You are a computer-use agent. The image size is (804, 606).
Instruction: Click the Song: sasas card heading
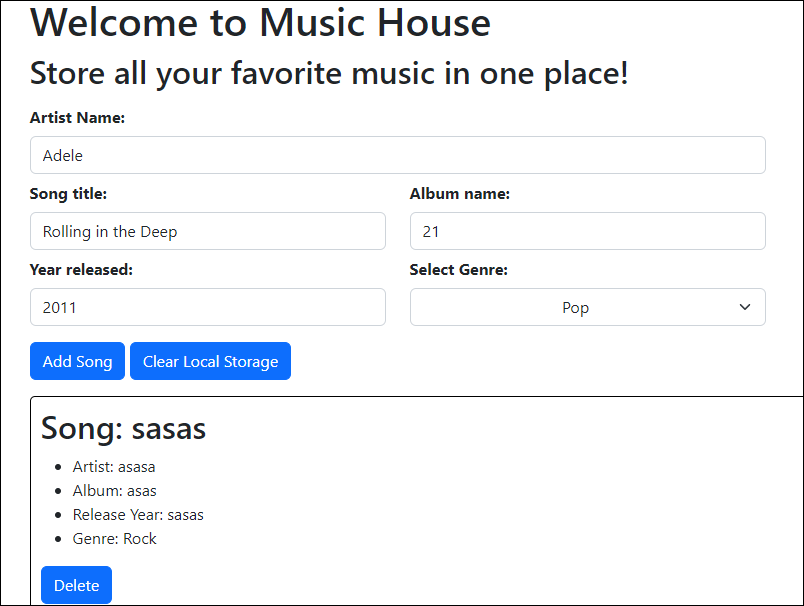(x=123, y=428)
